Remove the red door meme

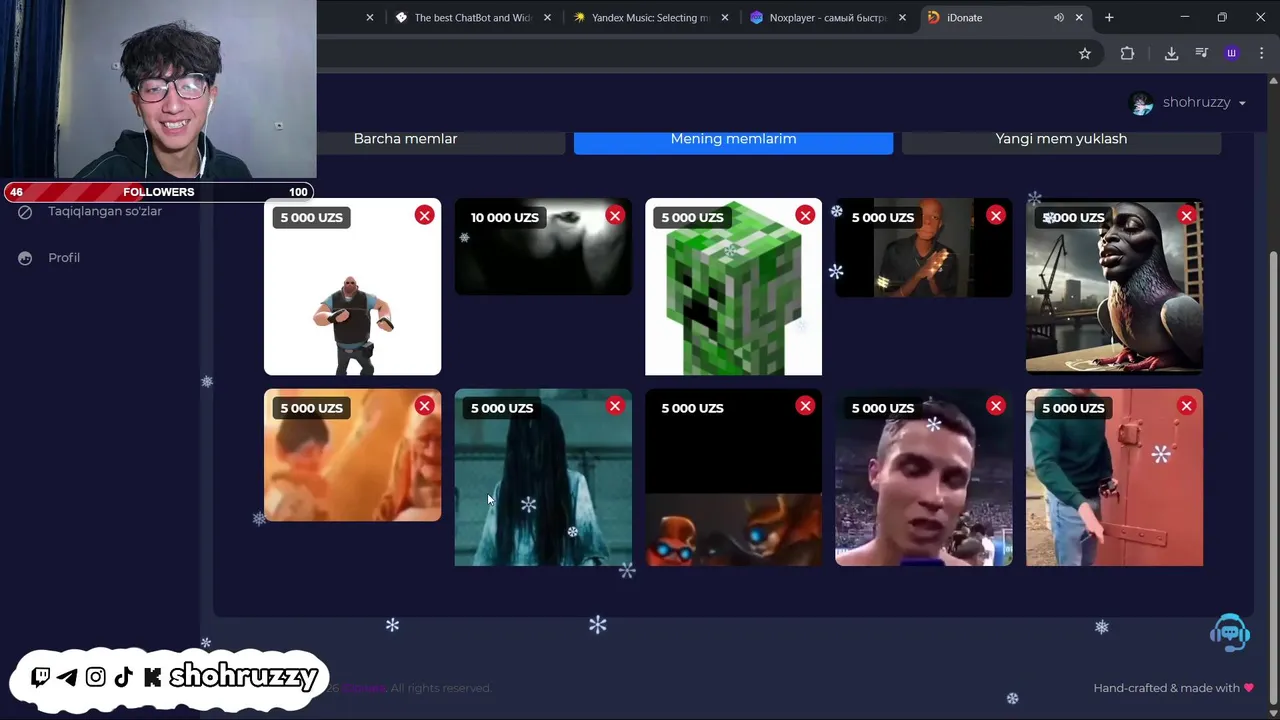click(1186, 405)
